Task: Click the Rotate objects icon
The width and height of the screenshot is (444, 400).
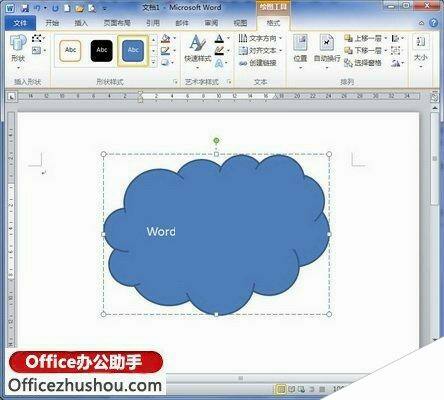Action: [x=397, y=63]
